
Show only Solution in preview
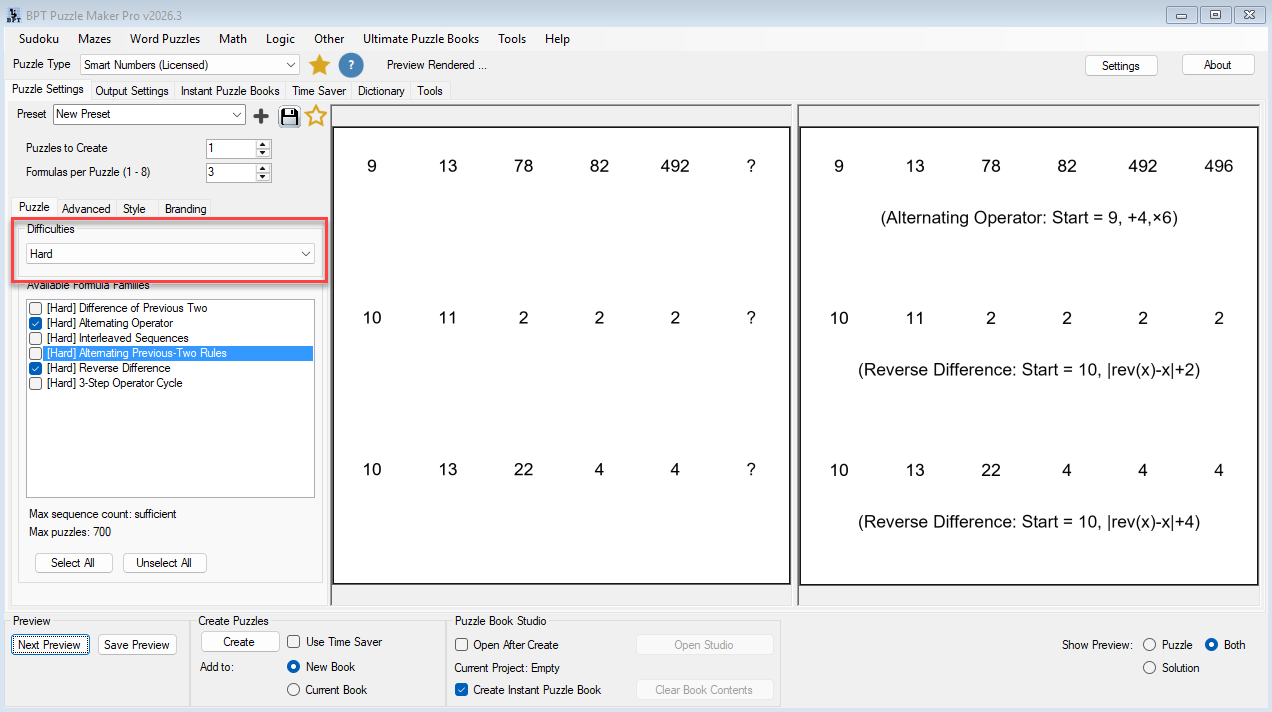click(x=1149, y=668)
